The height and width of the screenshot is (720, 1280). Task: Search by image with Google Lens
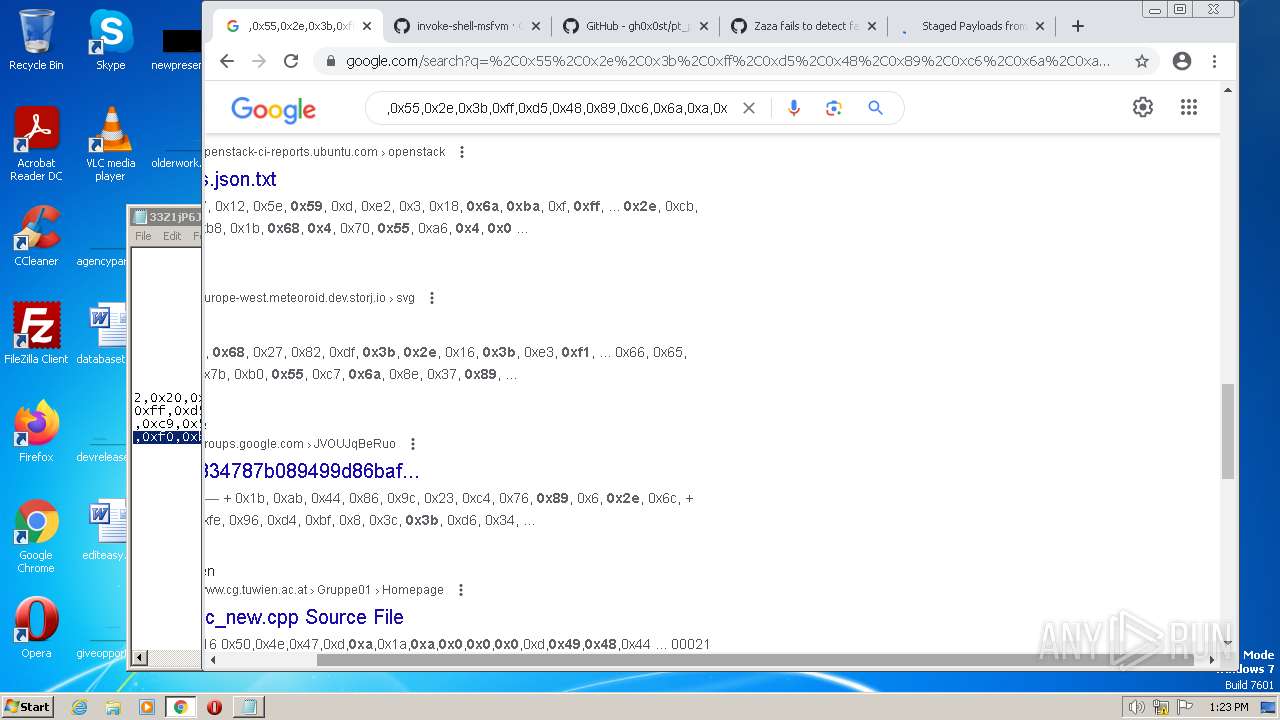[x=834, y=108]
